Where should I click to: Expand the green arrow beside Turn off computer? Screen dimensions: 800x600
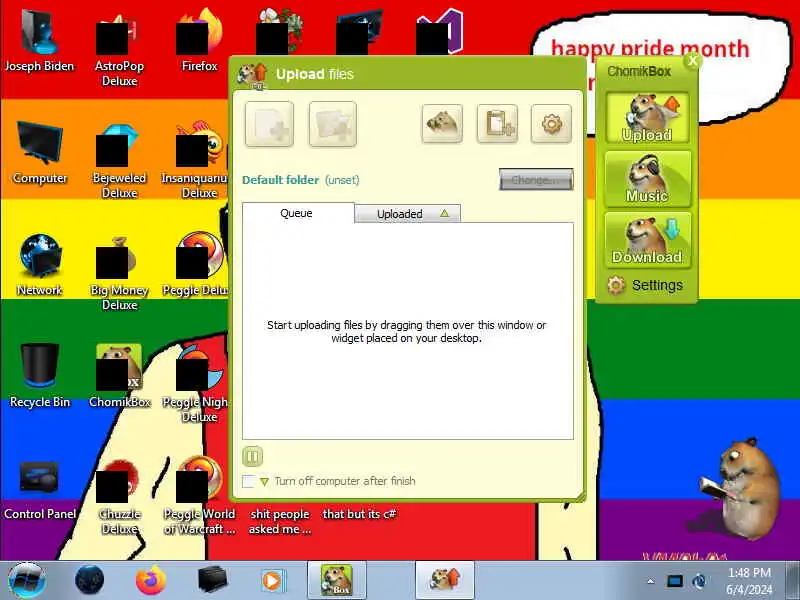[264, 481]
